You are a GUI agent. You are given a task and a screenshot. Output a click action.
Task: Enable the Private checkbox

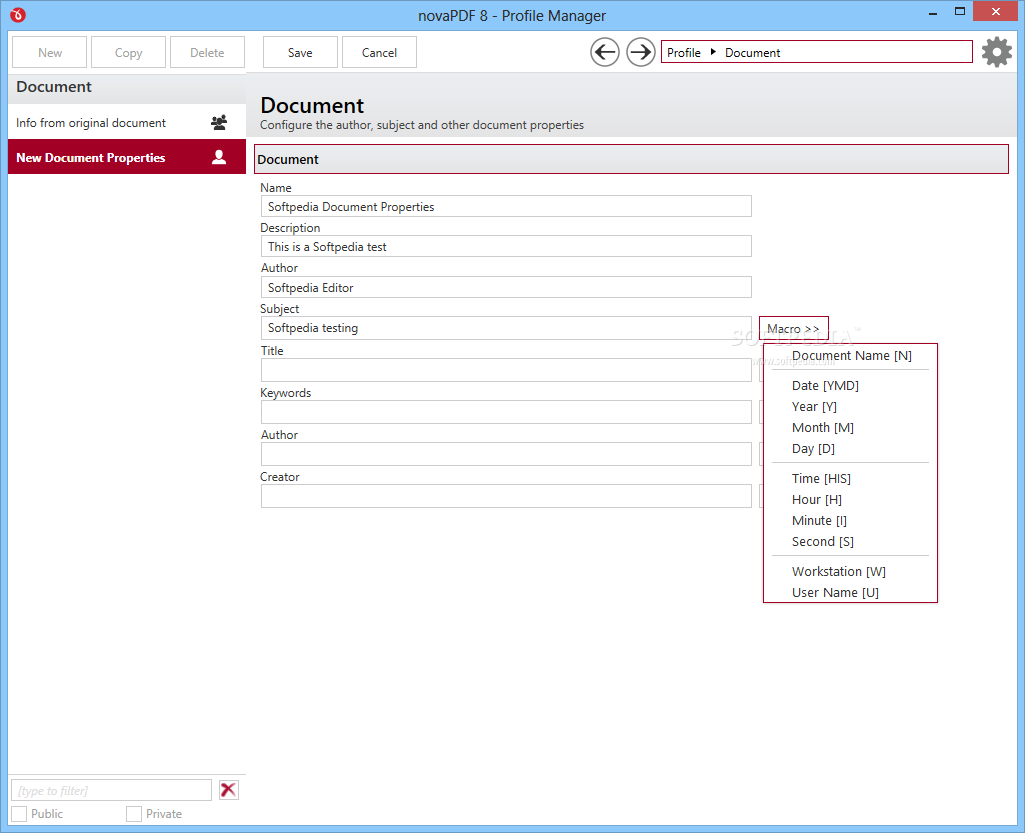(x=134, y=813)
